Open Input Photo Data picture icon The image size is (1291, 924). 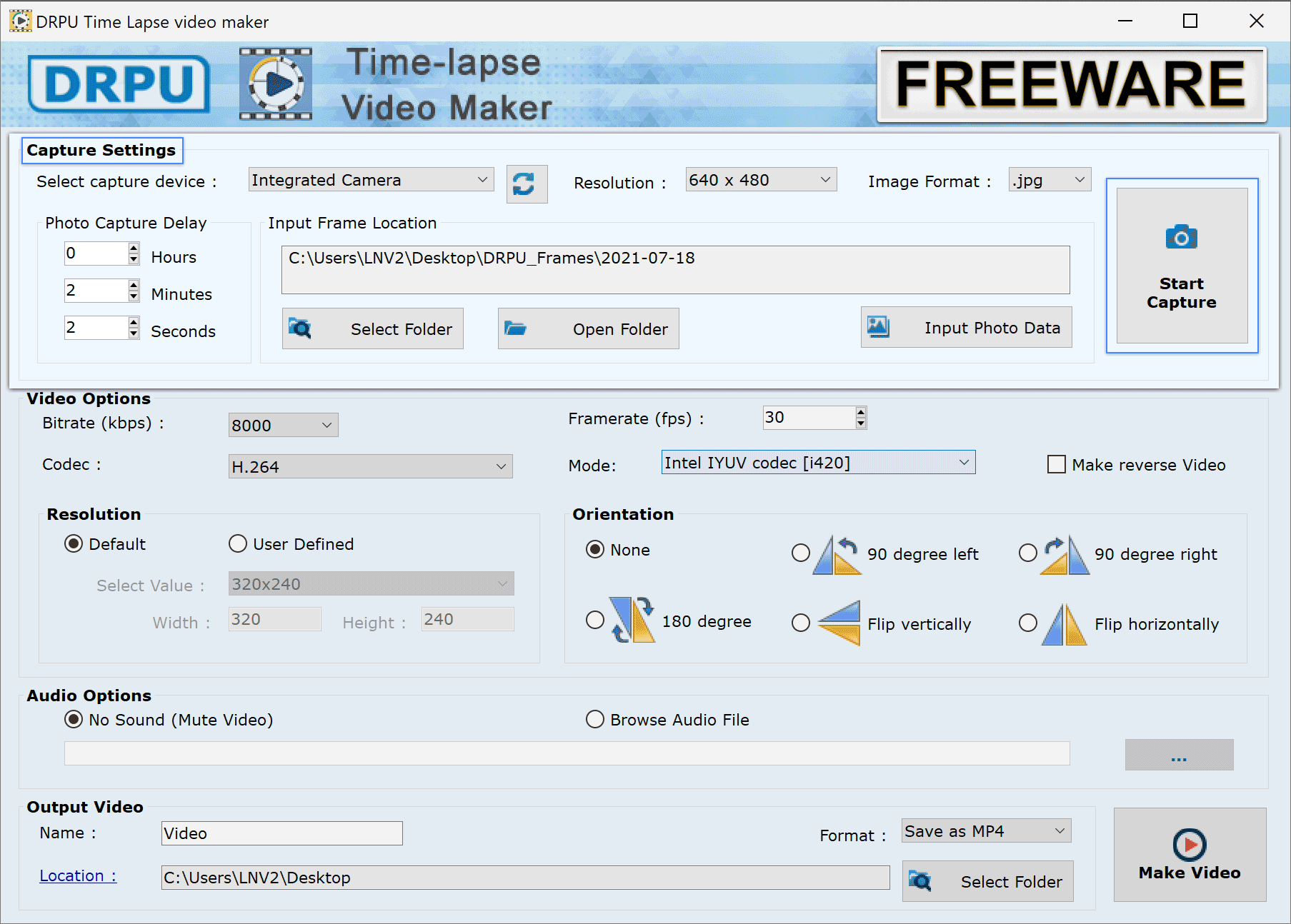pos(877,327)
